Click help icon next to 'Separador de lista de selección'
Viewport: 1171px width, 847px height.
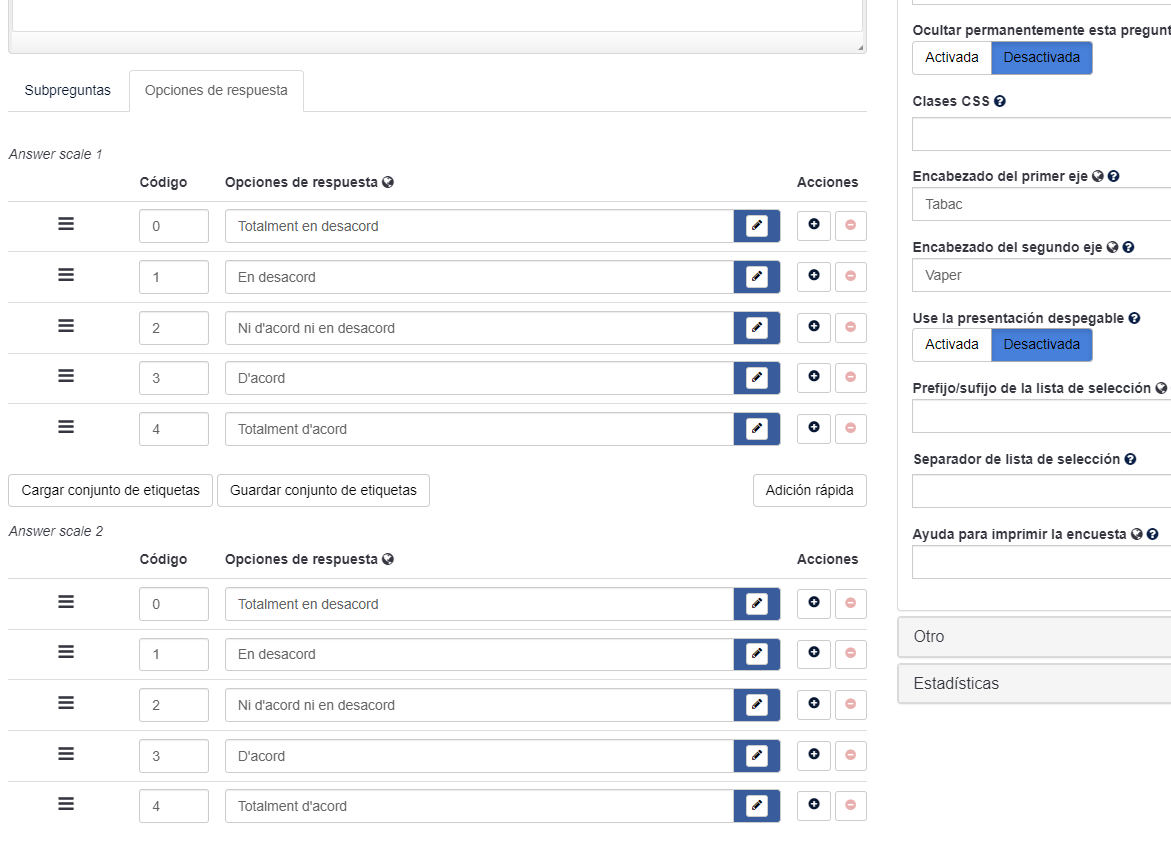point(1130,459)
